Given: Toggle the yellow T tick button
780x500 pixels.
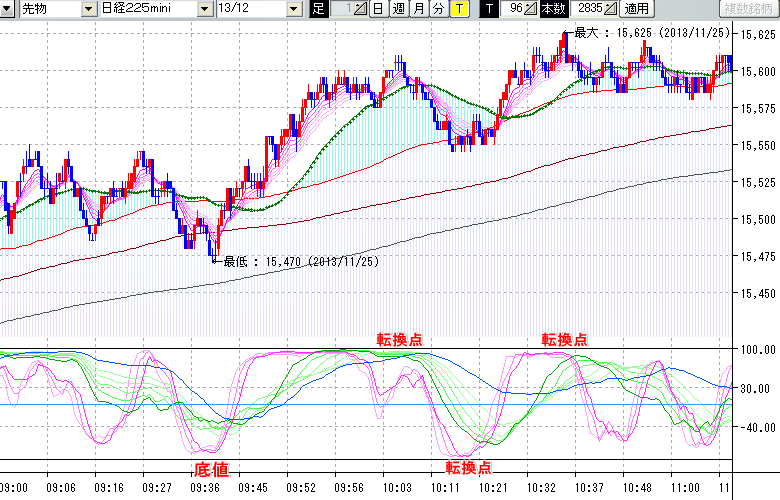Looking at the screenshot, I should tap(459, 9).
